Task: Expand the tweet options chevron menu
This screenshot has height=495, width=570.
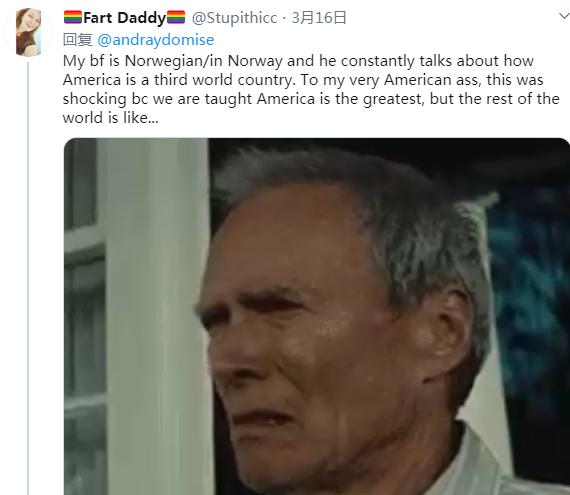Action: (x=564, y=16)
